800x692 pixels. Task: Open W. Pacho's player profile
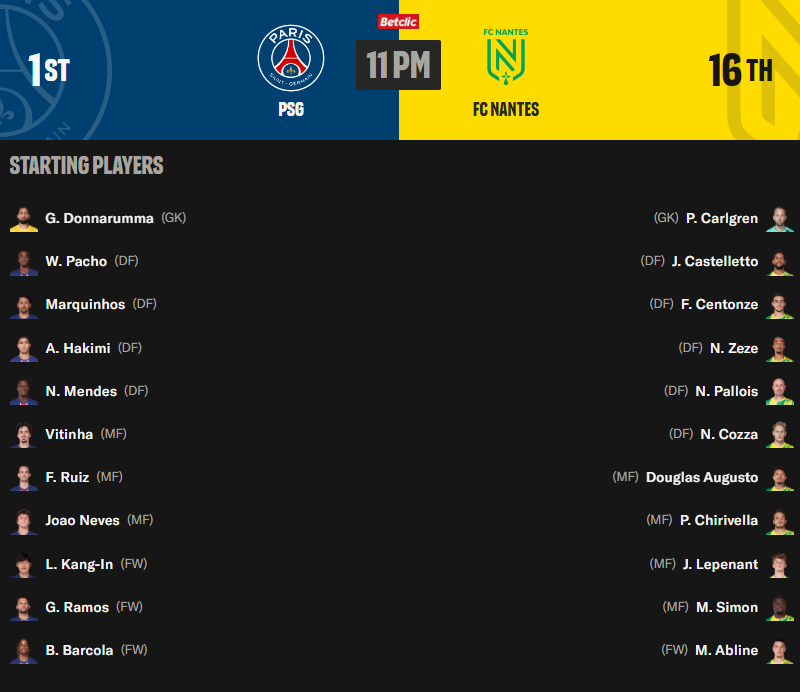point(76,261)
